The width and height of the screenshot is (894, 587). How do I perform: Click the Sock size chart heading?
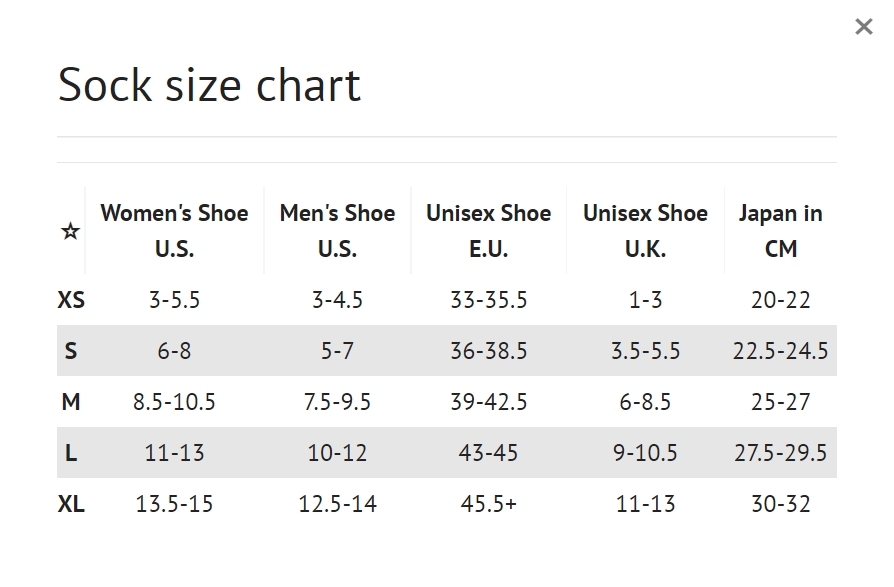point(209,85)
